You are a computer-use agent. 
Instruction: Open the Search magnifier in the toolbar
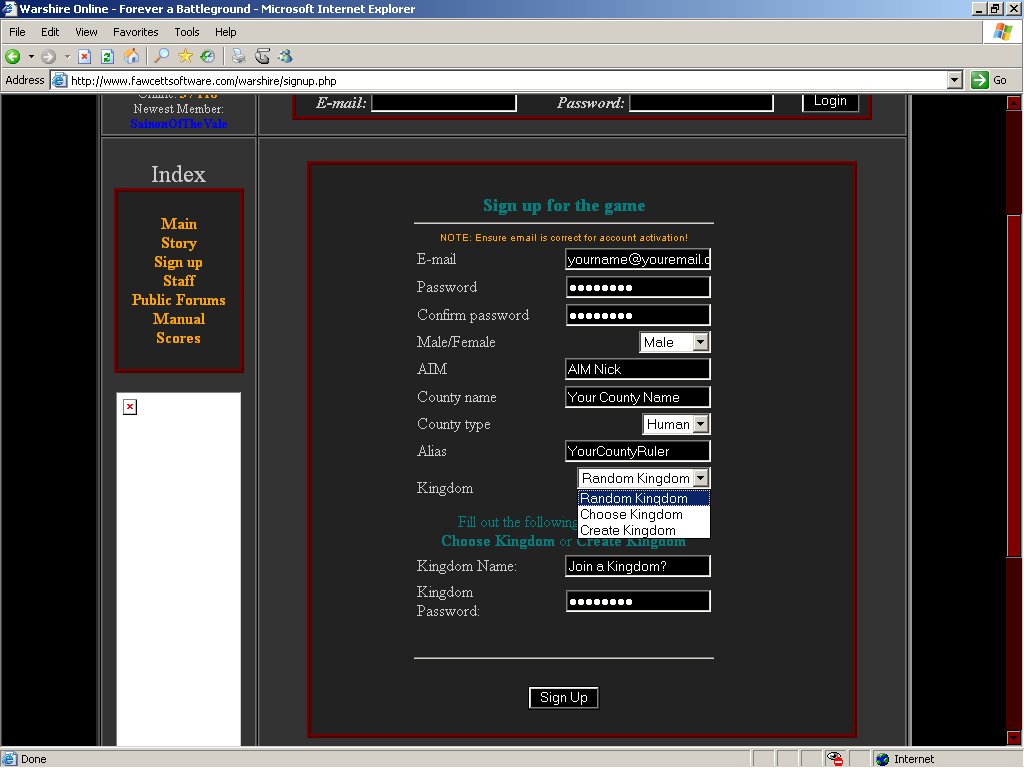tap(161, 57)
